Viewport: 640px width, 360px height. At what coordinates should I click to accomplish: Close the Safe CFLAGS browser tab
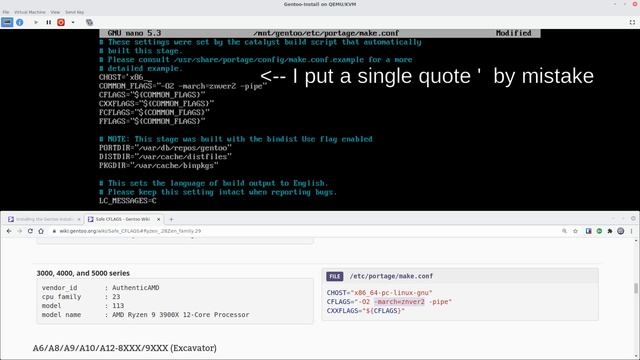point(158,219)
